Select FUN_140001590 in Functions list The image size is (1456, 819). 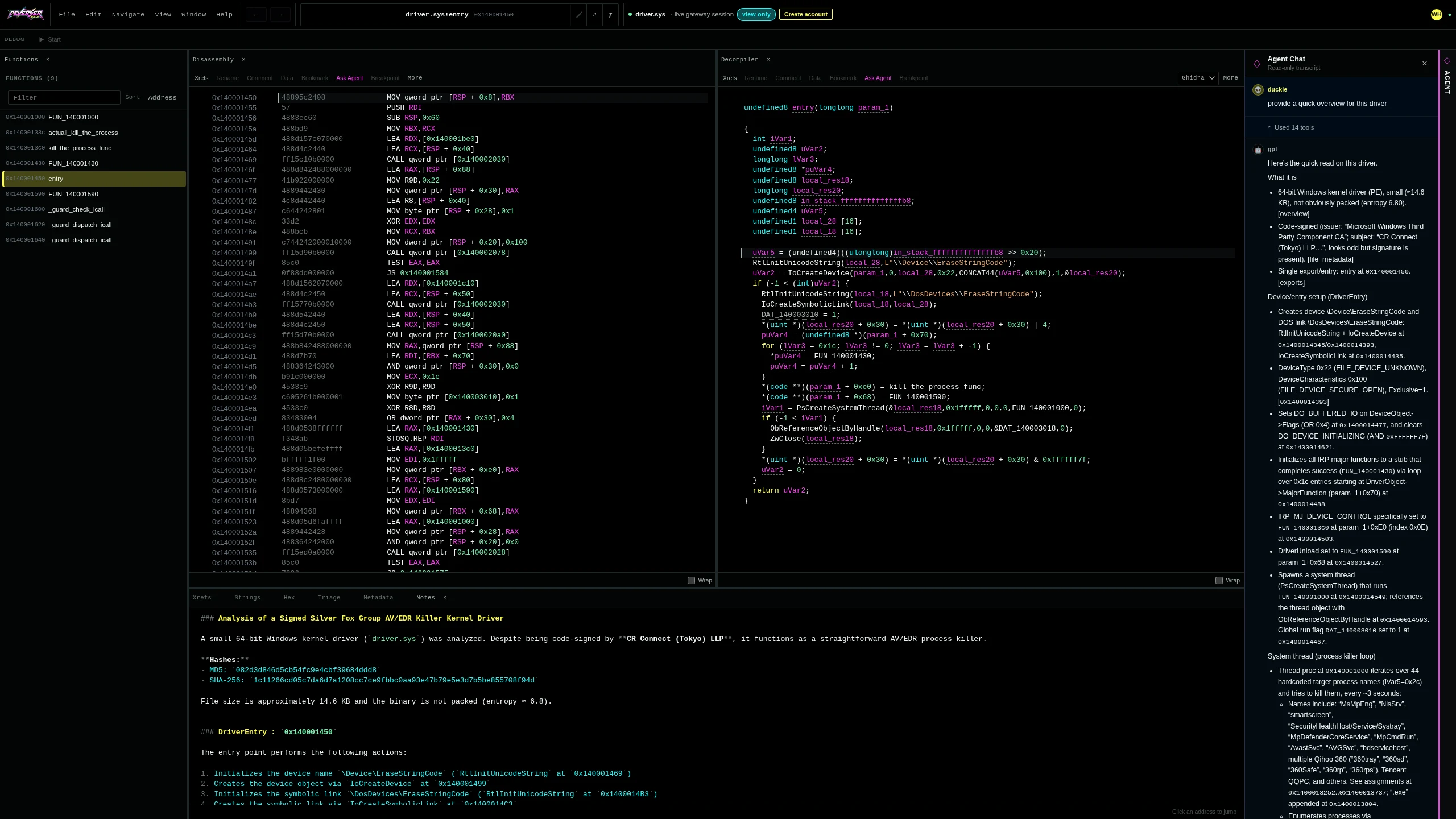point(94,194)
